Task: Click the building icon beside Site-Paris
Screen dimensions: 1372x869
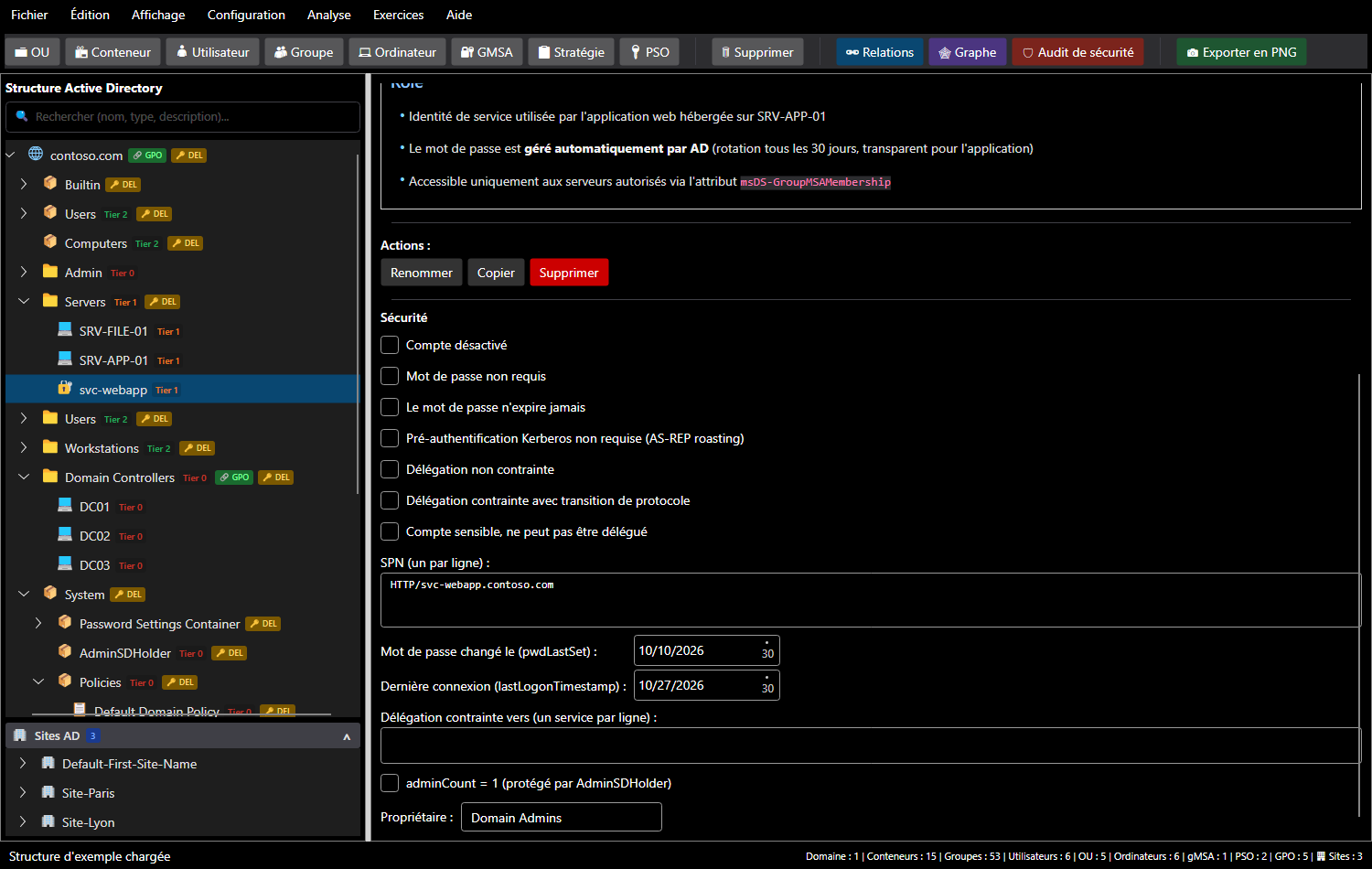Action: [48, 792]
